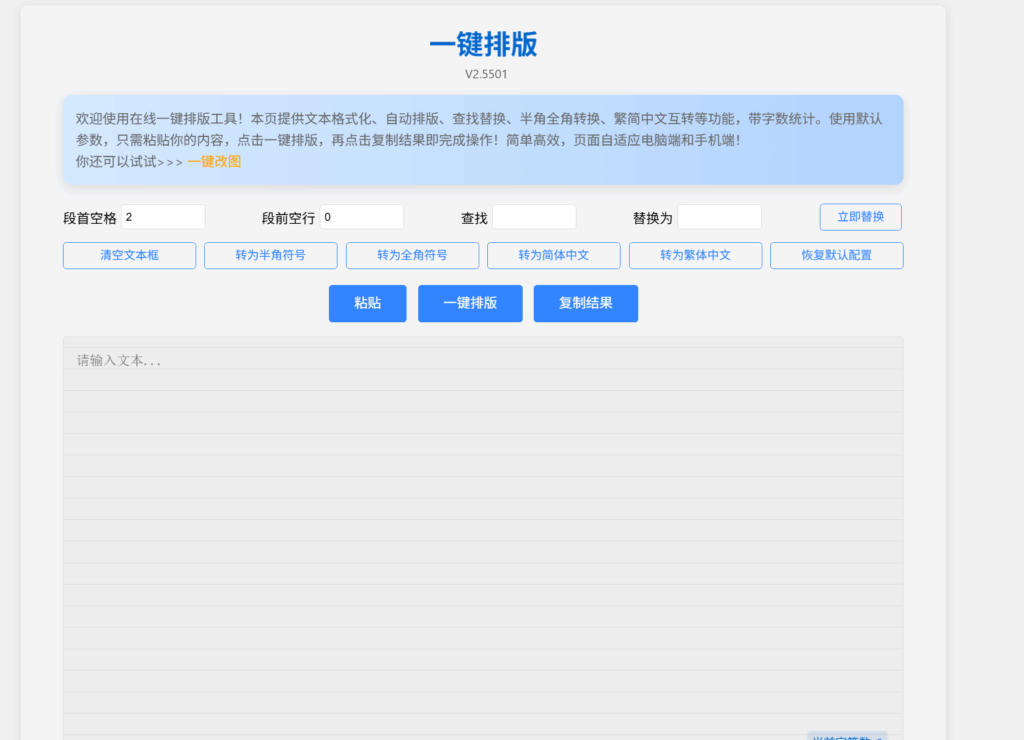Click the 查找 input box
Image resolution: width=1024 pixels, height=740 pixels.
(534, 217)
